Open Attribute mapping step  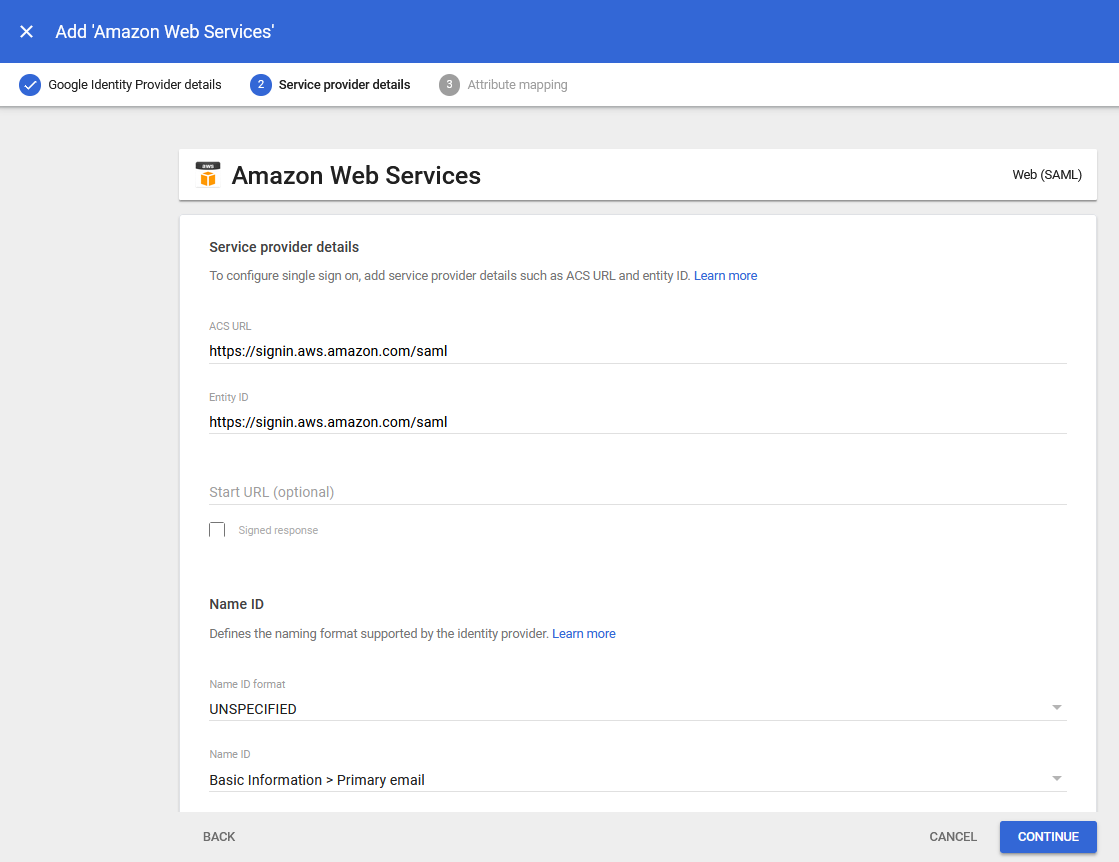(517, 85)
